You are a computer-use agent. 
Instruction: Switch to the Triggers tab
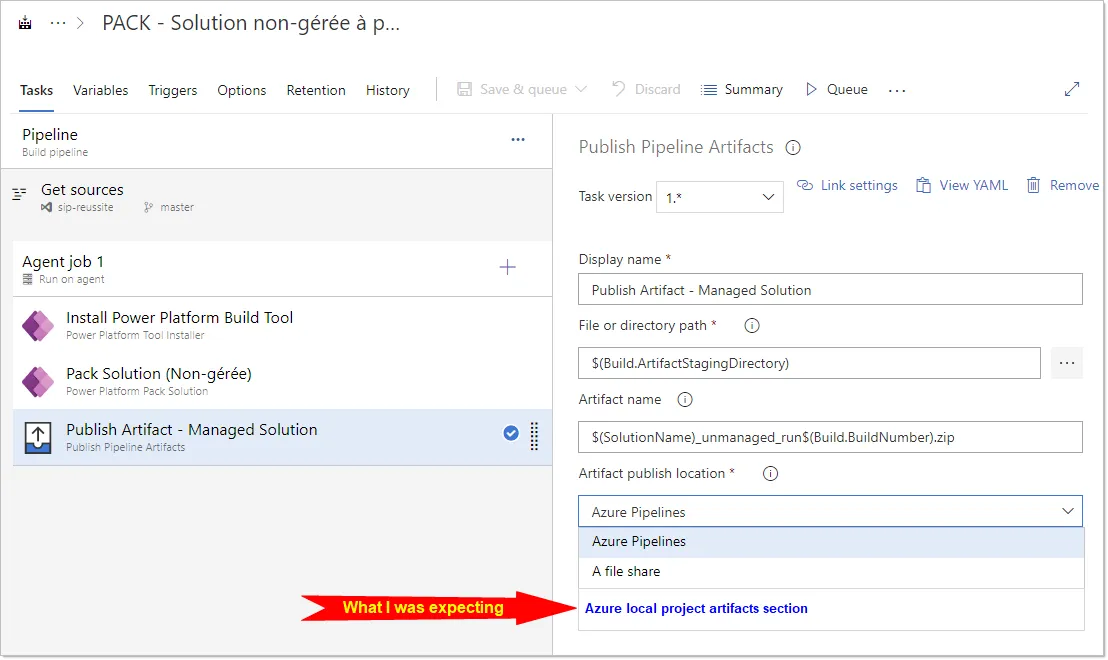pos(172,90)
